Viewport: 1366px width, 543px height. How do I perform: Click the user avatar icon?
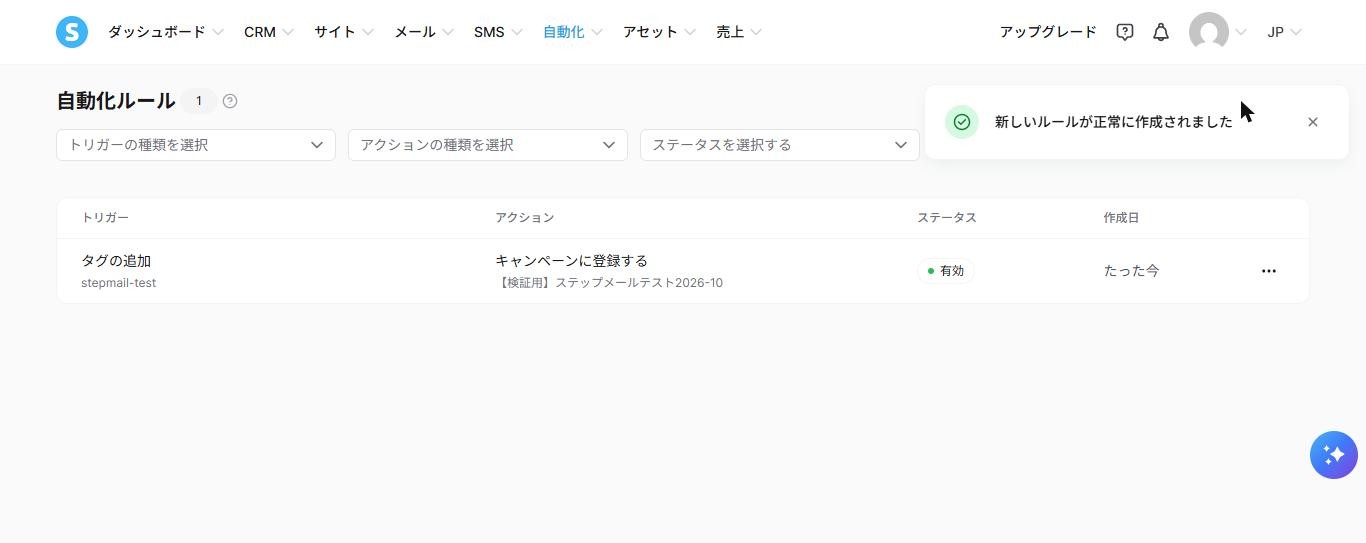[1209, 32]
